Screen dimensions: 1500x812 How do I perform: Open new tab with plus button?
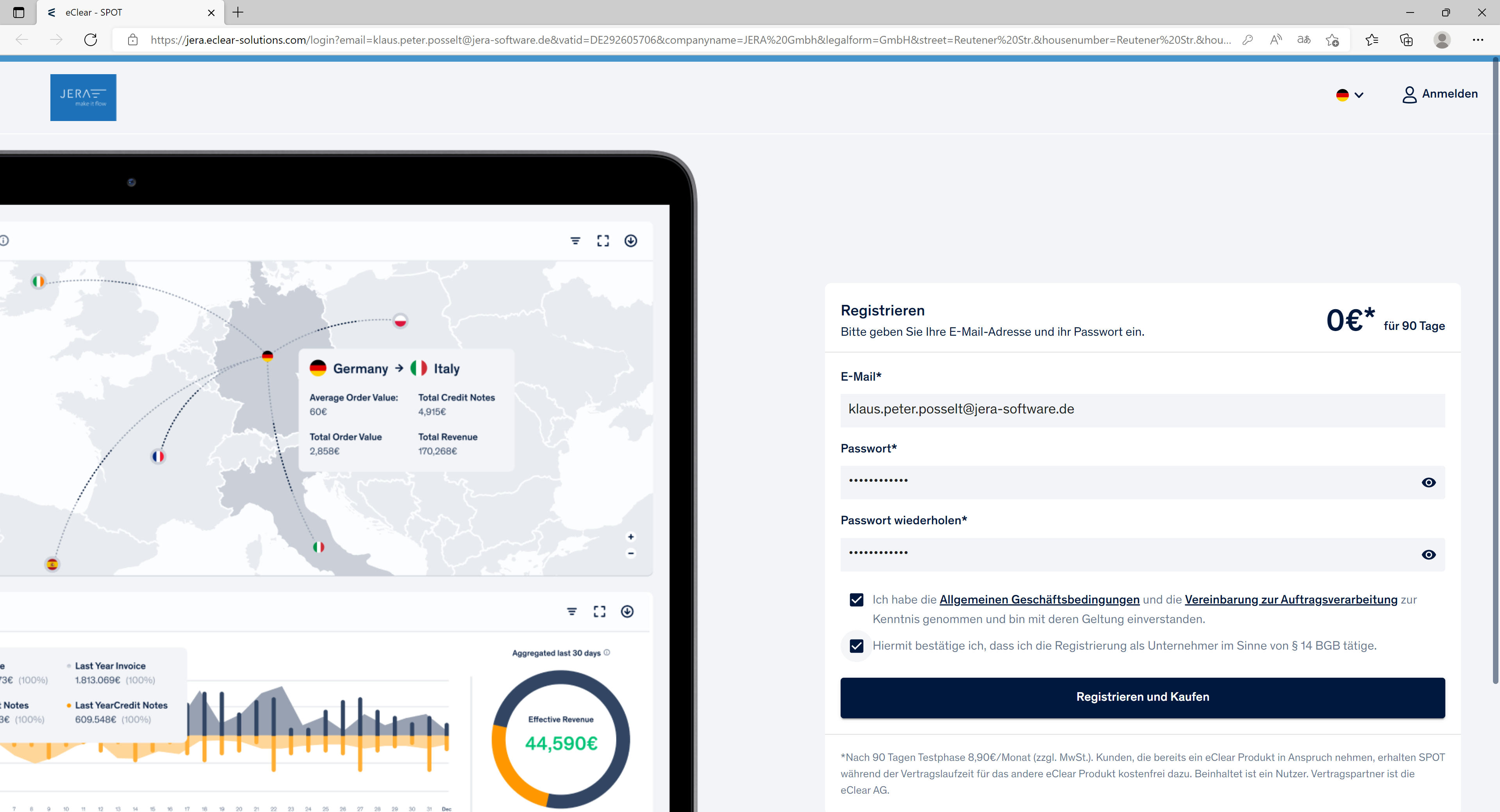238,12
